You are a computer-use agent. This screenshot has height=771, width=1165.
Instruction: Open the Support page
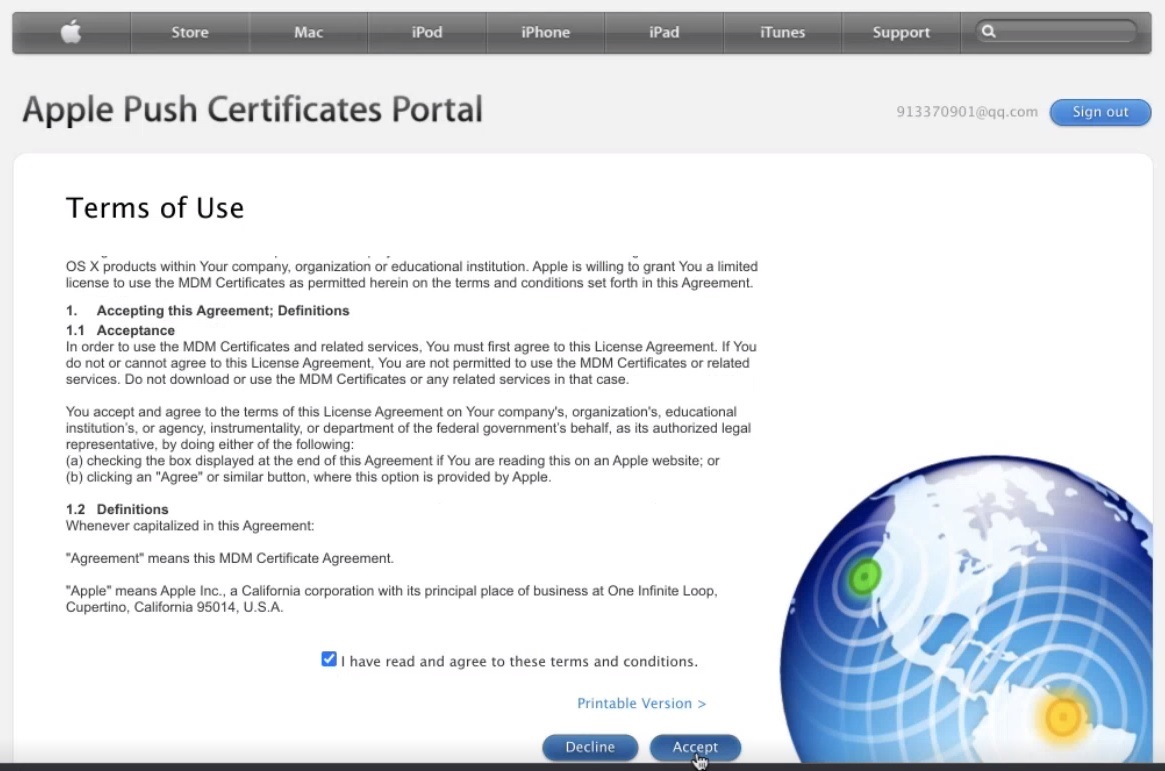900,31
